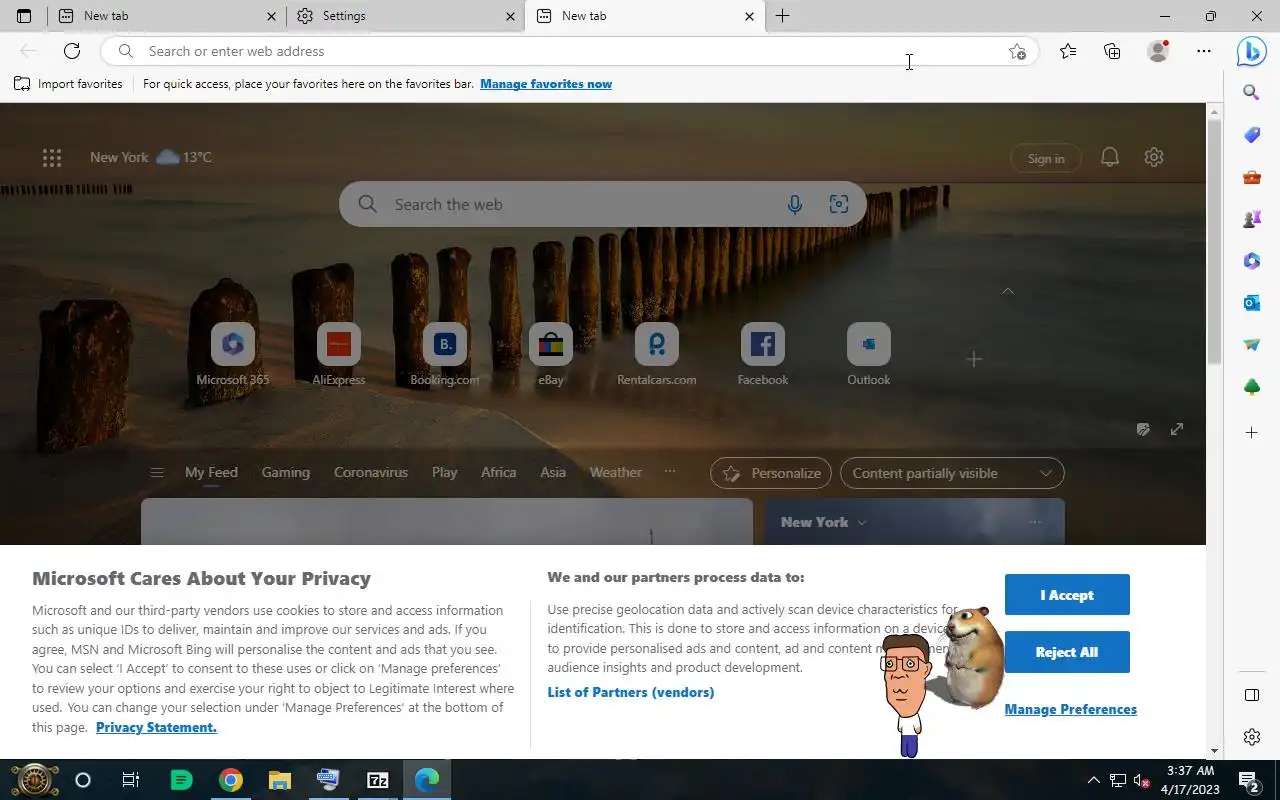
Task: Open the Privacy Statement link
Action: click(x=156, y=727)
